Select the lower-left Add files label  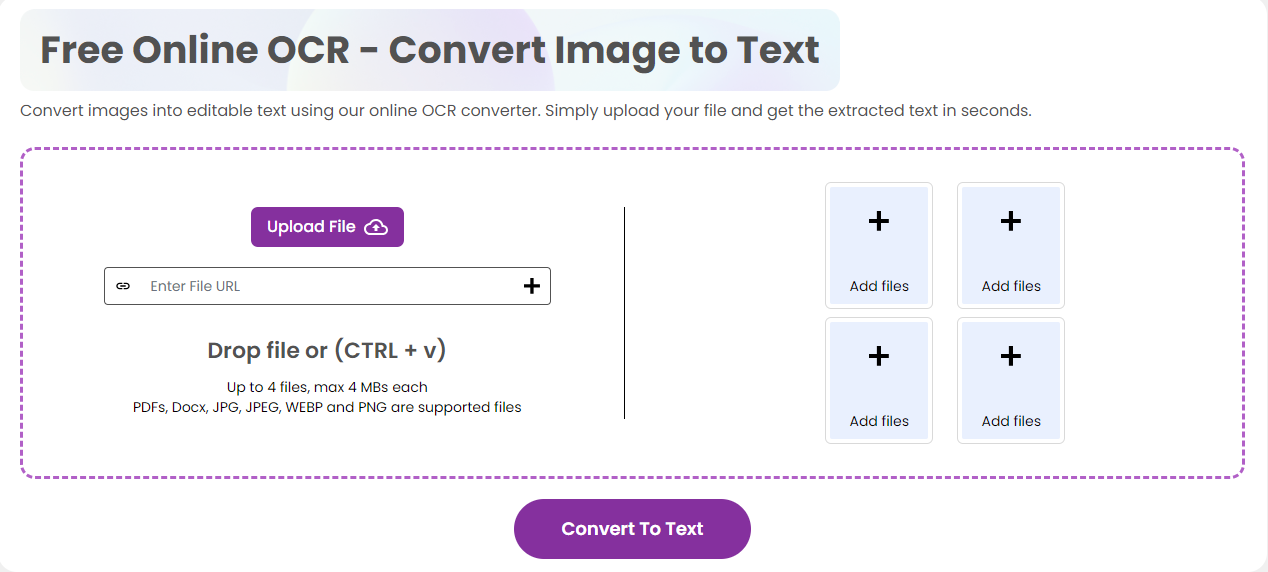(879, 421)
